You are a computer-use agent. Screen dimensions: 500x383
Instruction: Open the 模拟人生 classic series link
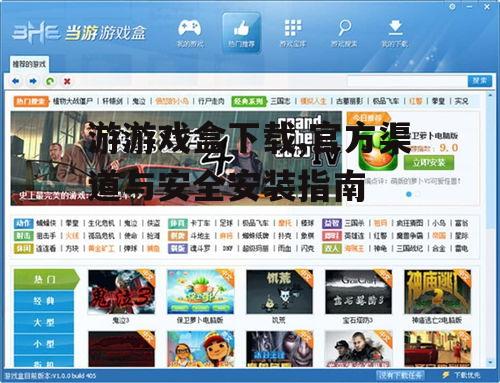[x=313, y=101]
